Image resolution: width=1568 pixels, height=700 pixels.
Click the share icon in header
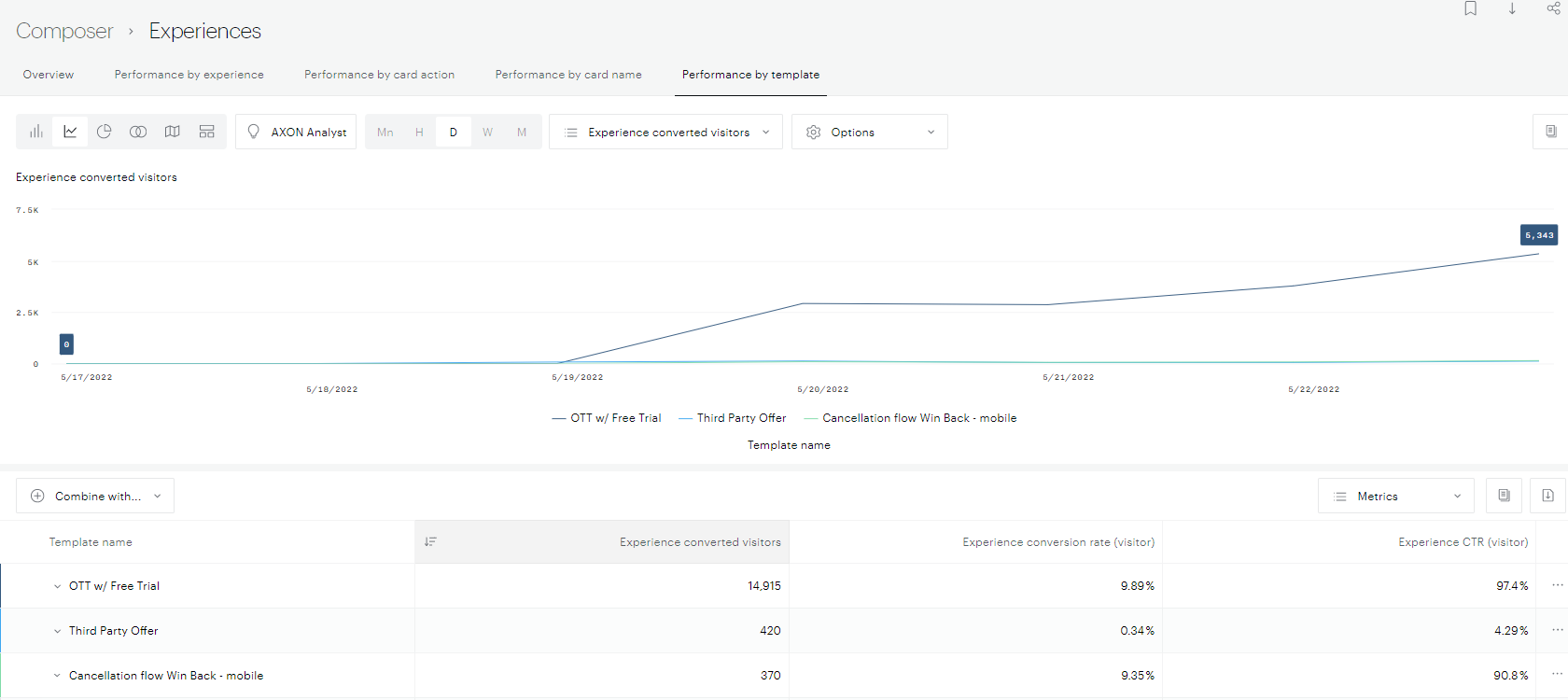click(1553, 8)
